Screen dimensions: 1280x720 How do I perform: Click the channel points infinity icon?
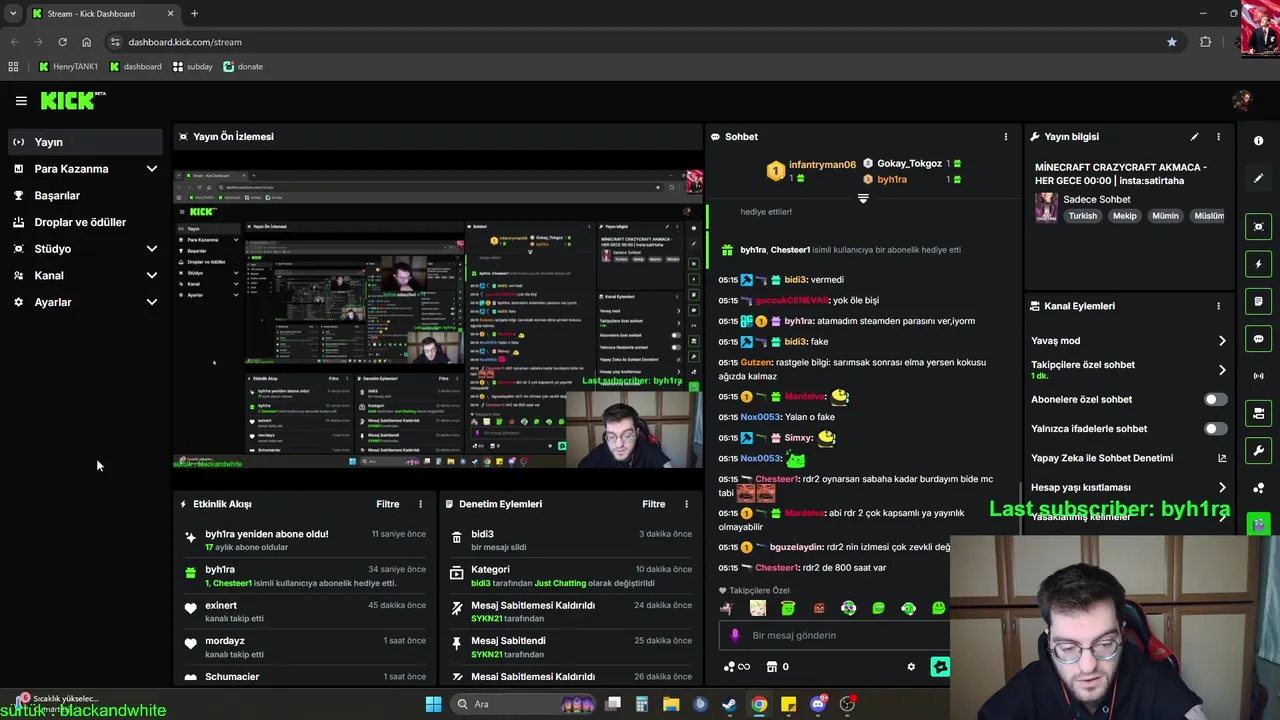pyautogui.click(x=736, y=667)
